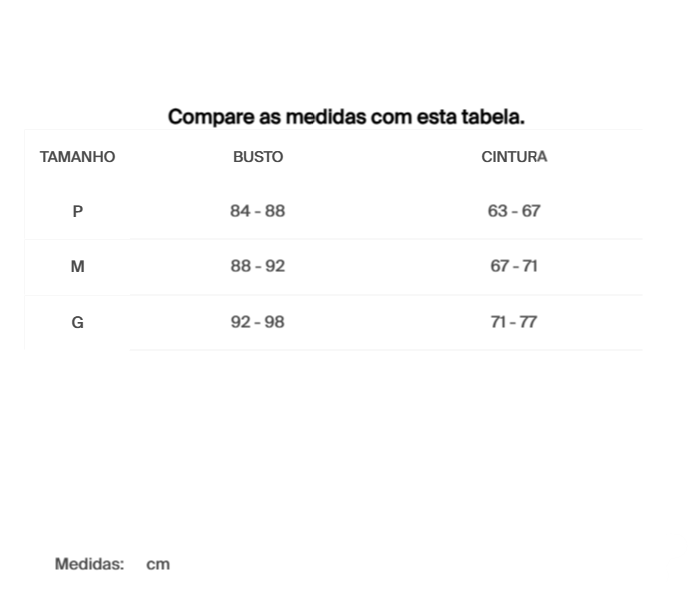Image resolution: width=689 pixels, height=599 pixels.
Task: Click the word 'Compare' in heading
Action: (211, 117)
